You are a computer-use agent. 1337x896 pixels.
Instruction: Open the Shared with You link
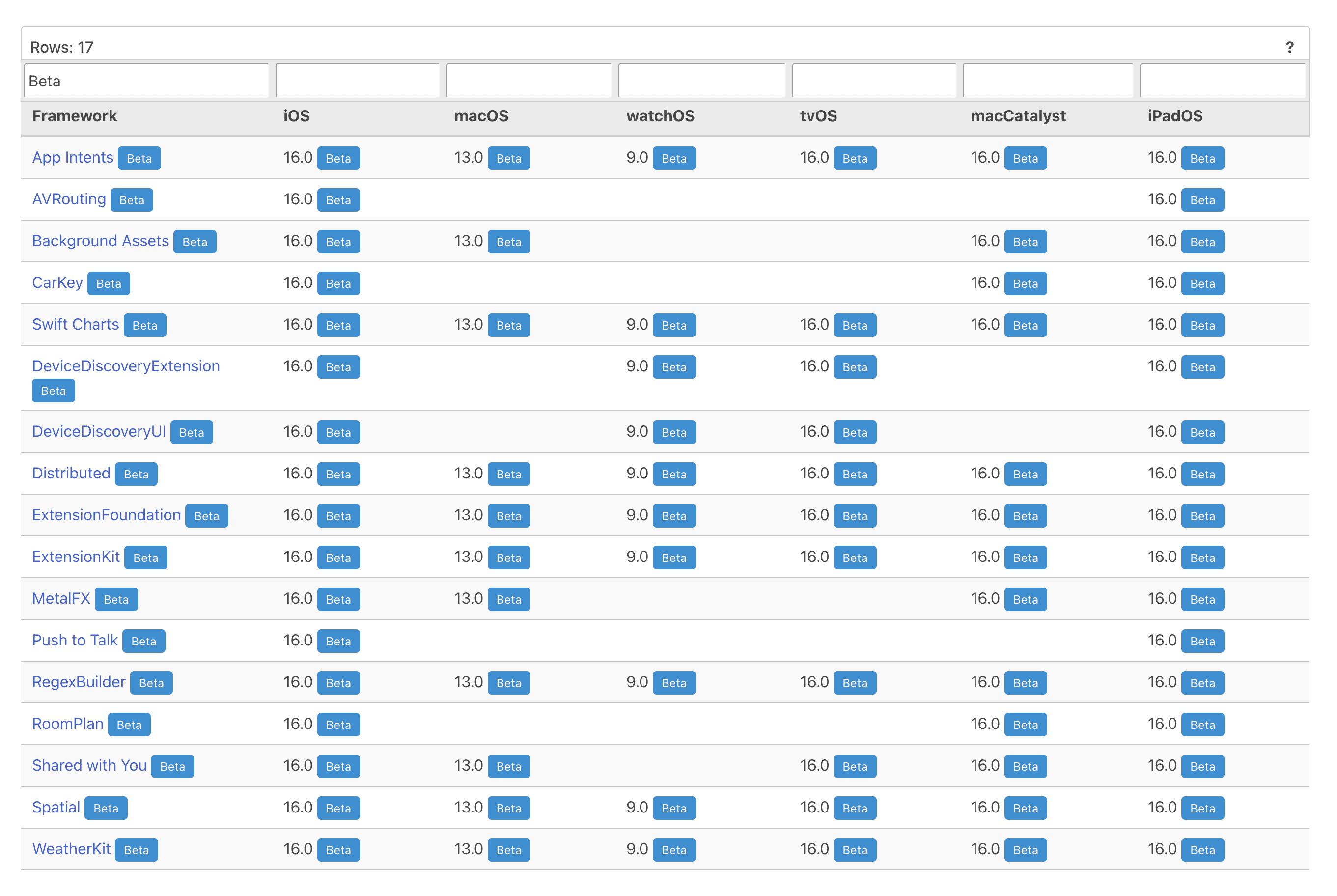(x=89, y=766)
